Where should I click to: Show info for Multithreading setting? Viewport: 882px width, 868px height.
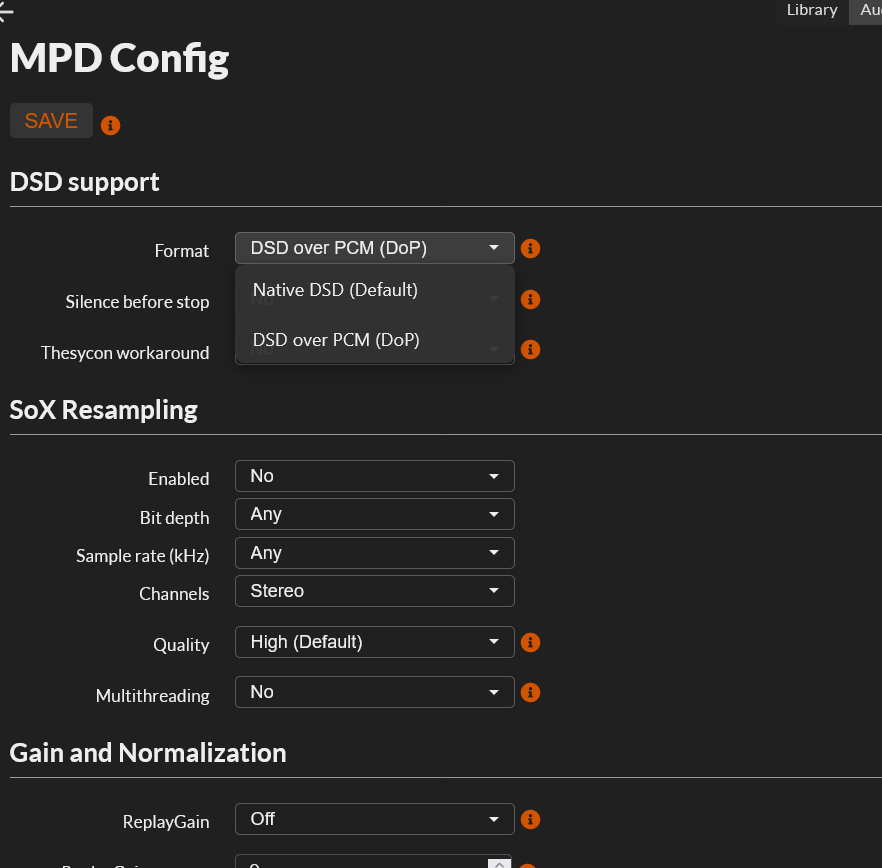[x=530, y=692]
